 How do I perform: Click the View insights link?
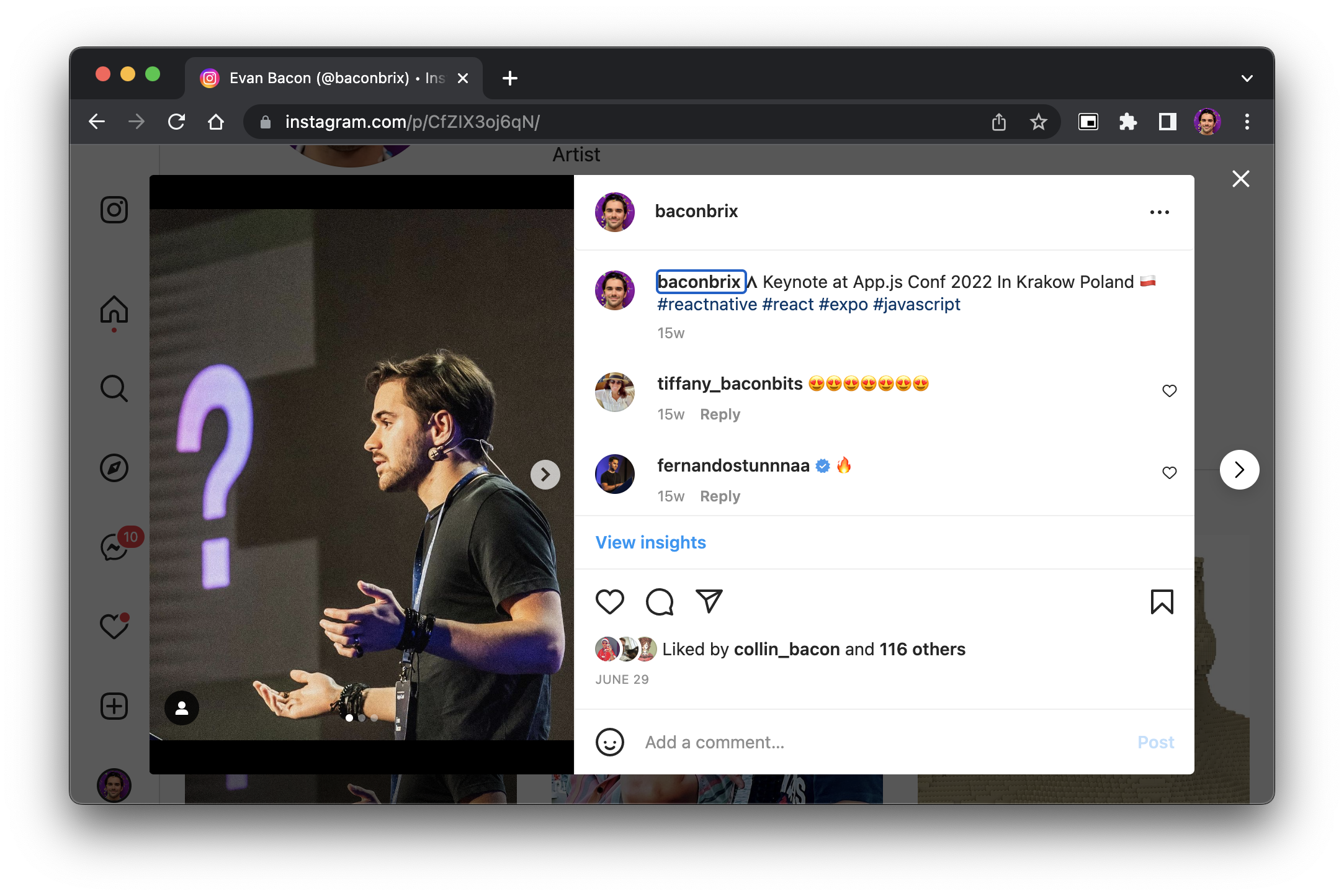click(650, 542)
